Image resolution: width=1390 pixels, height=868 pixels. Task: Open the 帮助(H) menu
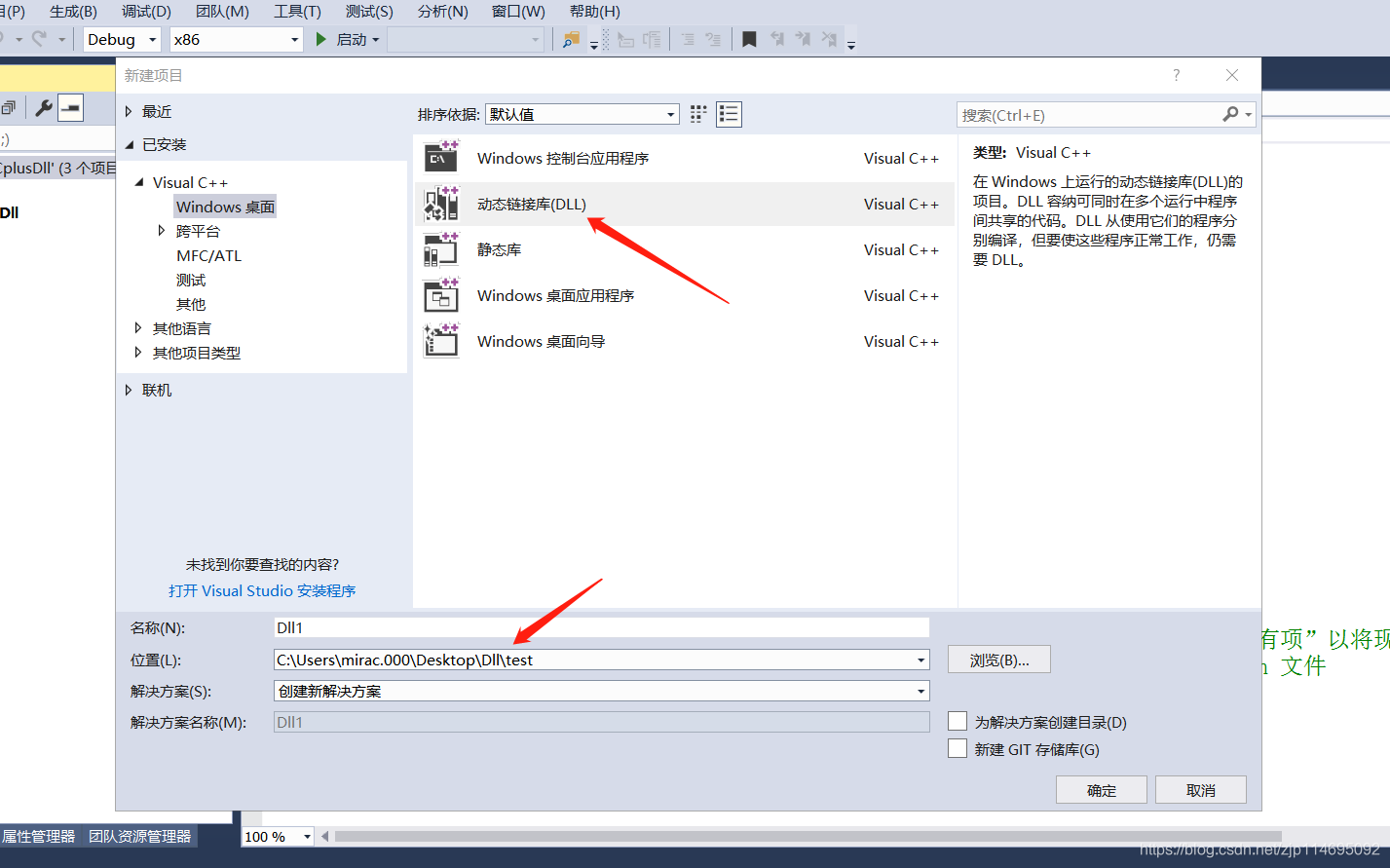(594, 12)
